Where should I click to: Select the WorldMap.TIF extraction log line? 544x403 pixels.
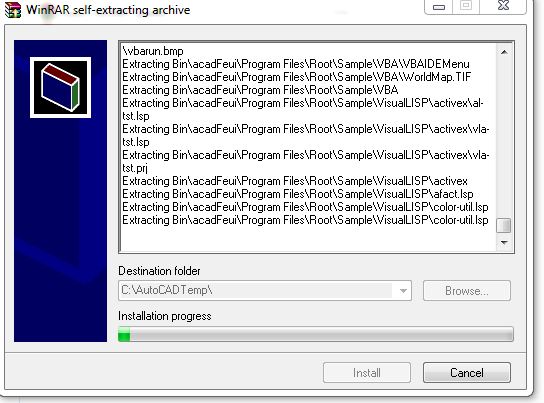[x=297, y=77]
